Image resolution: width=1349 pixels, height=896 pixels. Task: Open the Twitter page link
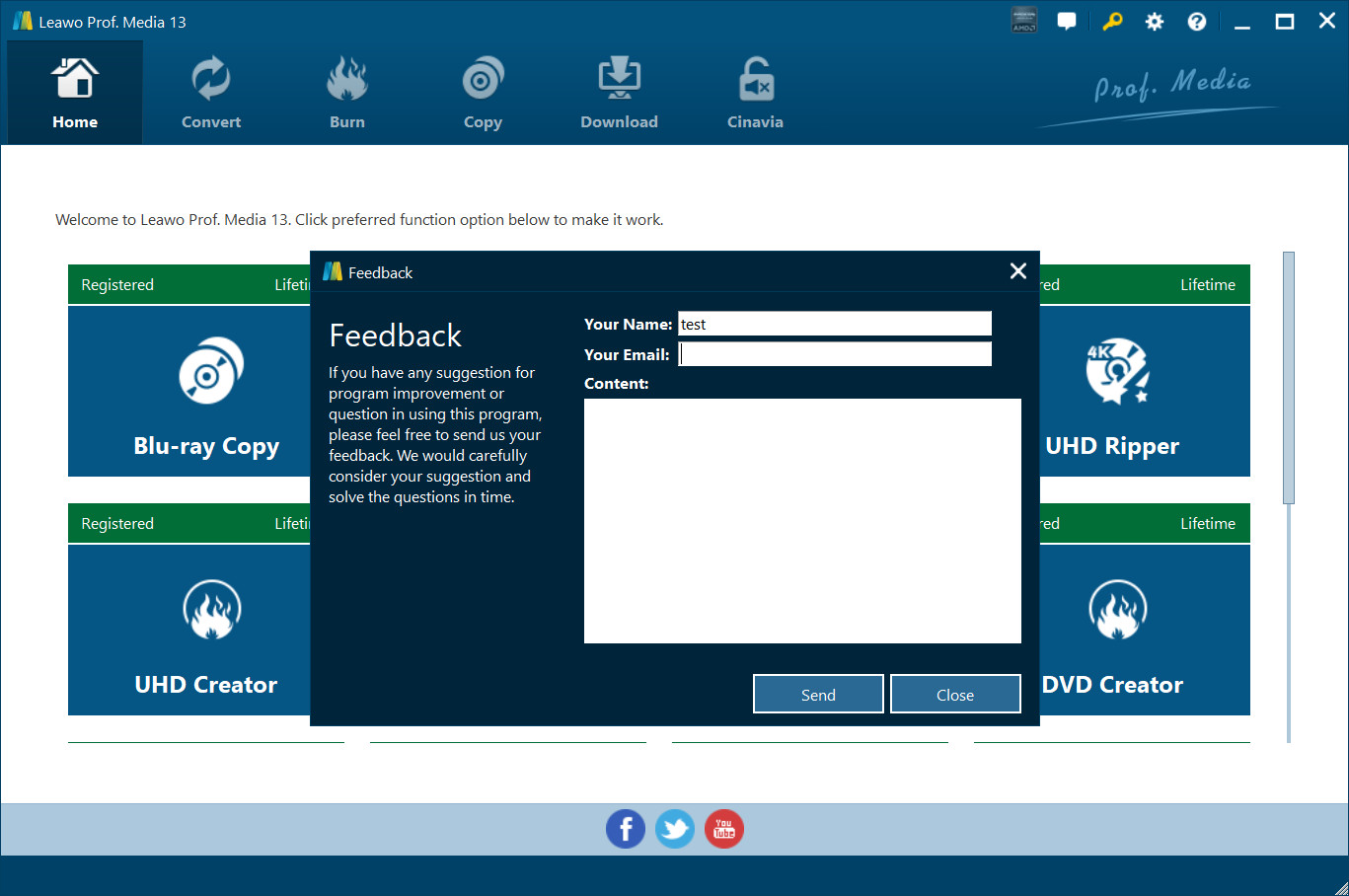pos(675,829)
